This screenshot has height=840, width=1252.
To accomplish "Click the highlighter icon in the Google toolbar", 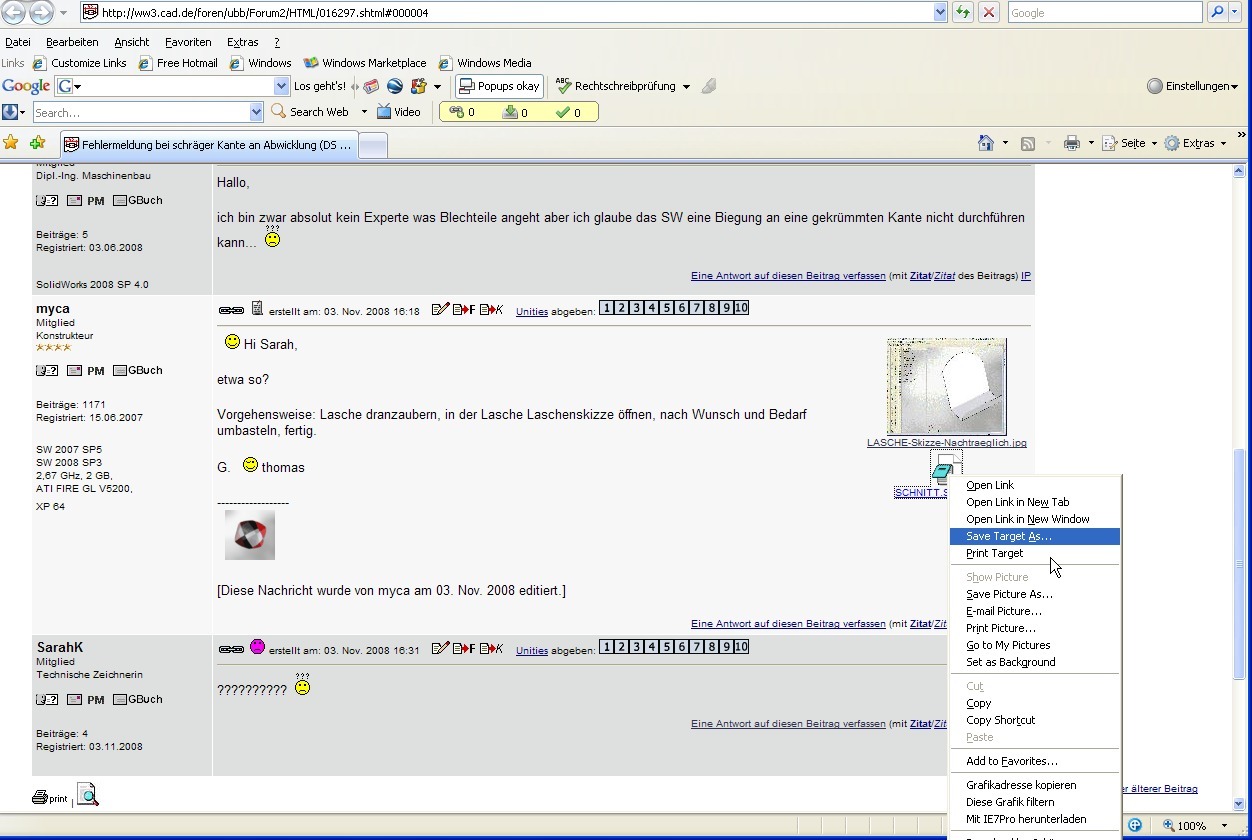I will click(709, 86).
